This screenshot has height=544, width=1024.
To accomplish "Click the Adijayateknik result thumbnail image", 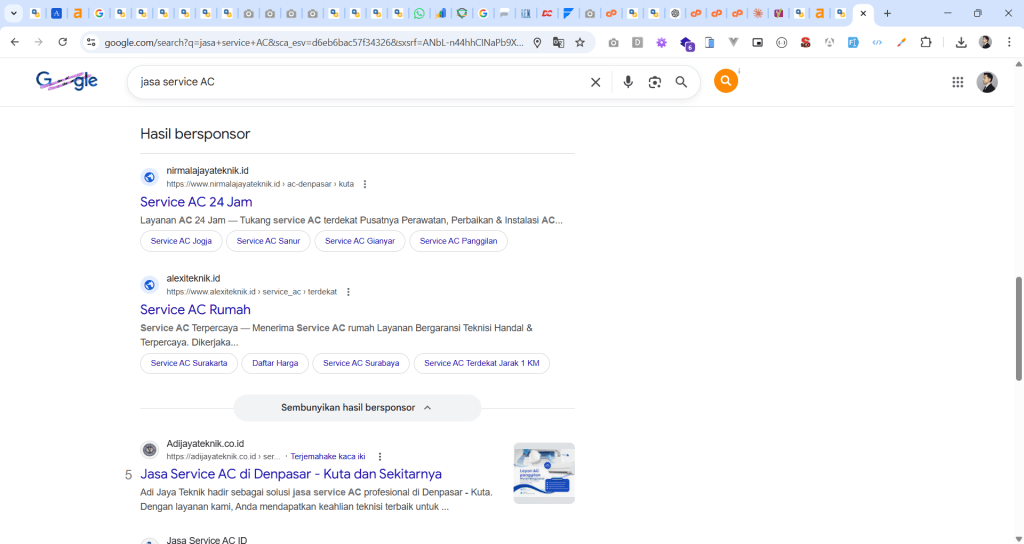I will coord(544,473).
